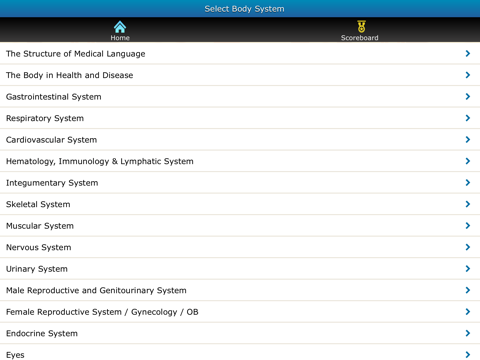Click the Gastrointestinal System chevron arrow
The width and height of the screenshot is (480, 360).
click(x=468, y=96)
